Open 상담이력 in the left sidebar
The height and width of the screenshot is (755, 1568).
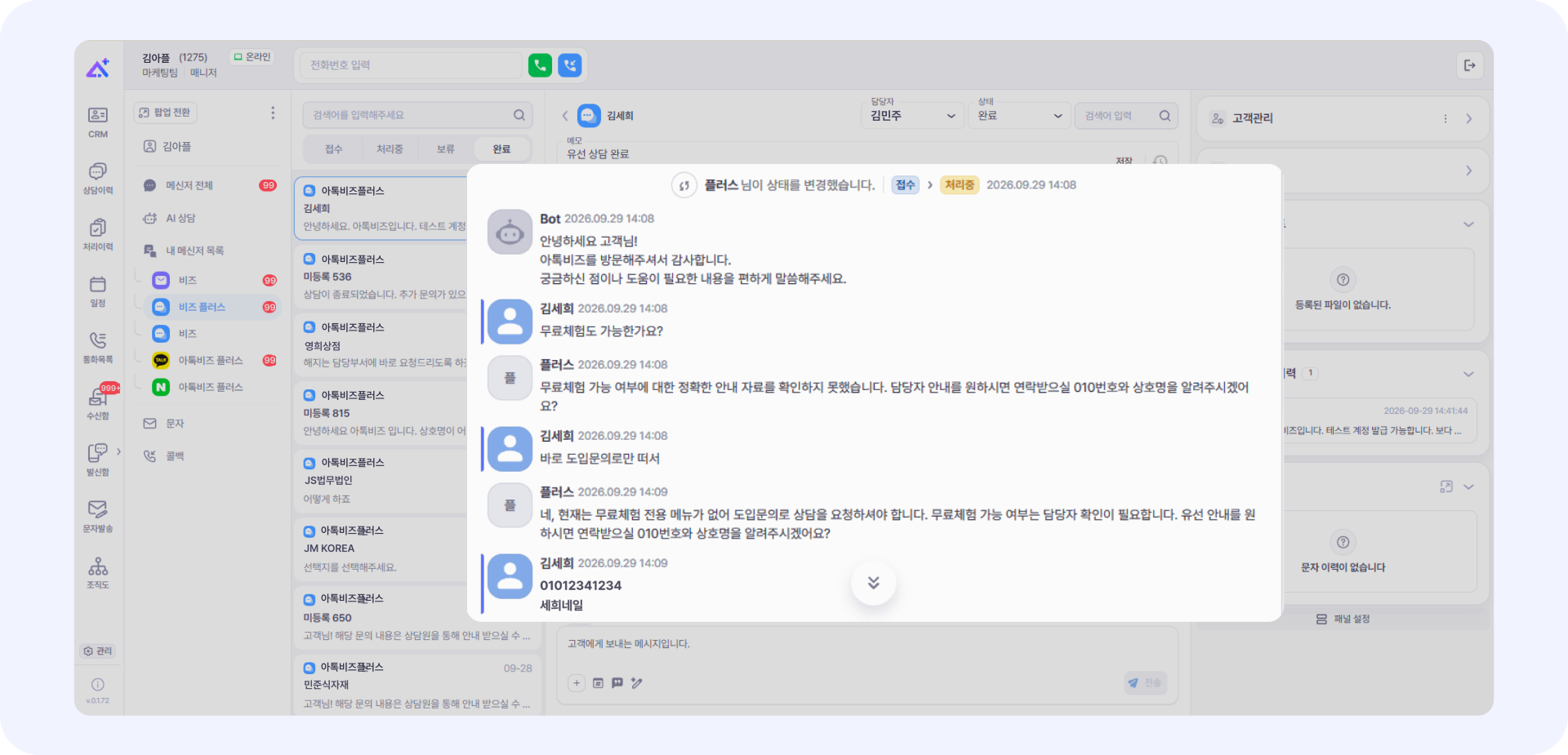pos(98,178)
